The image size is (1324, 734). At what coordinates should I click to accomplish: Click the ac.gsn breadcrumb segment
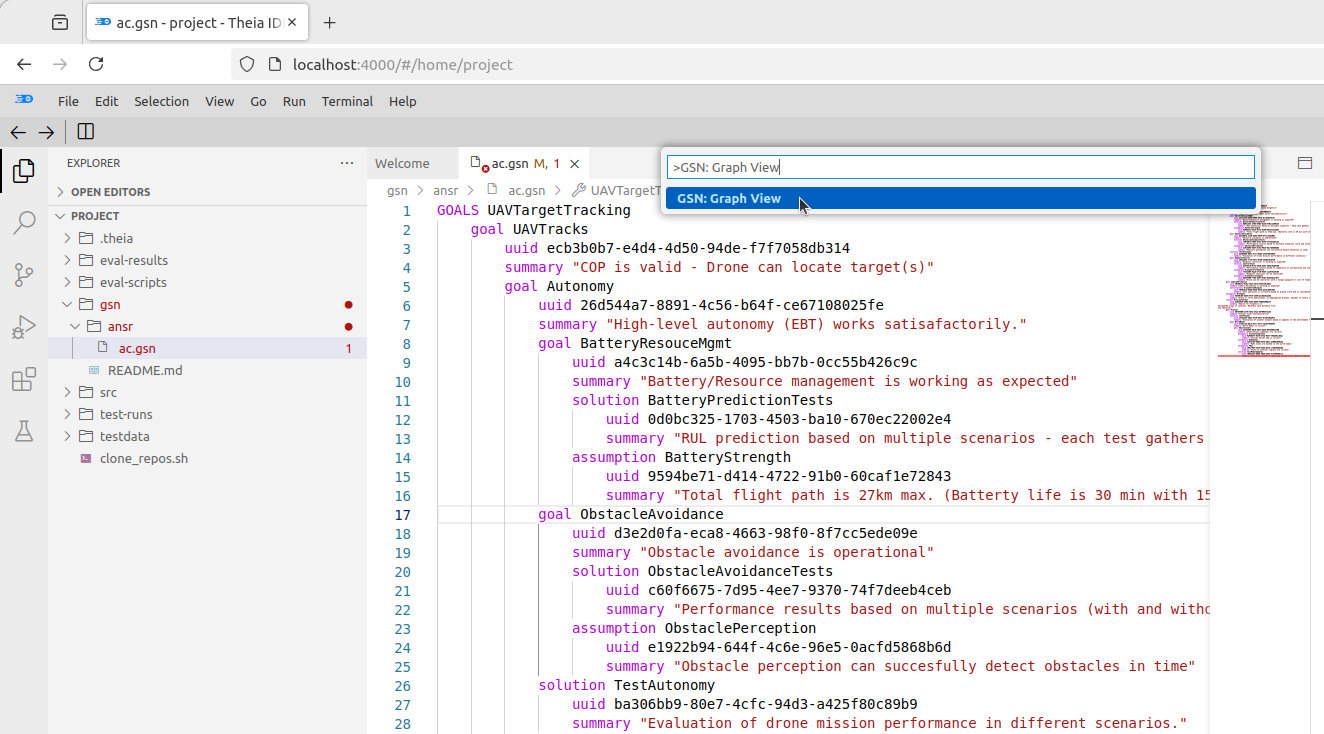pos(526,190)
